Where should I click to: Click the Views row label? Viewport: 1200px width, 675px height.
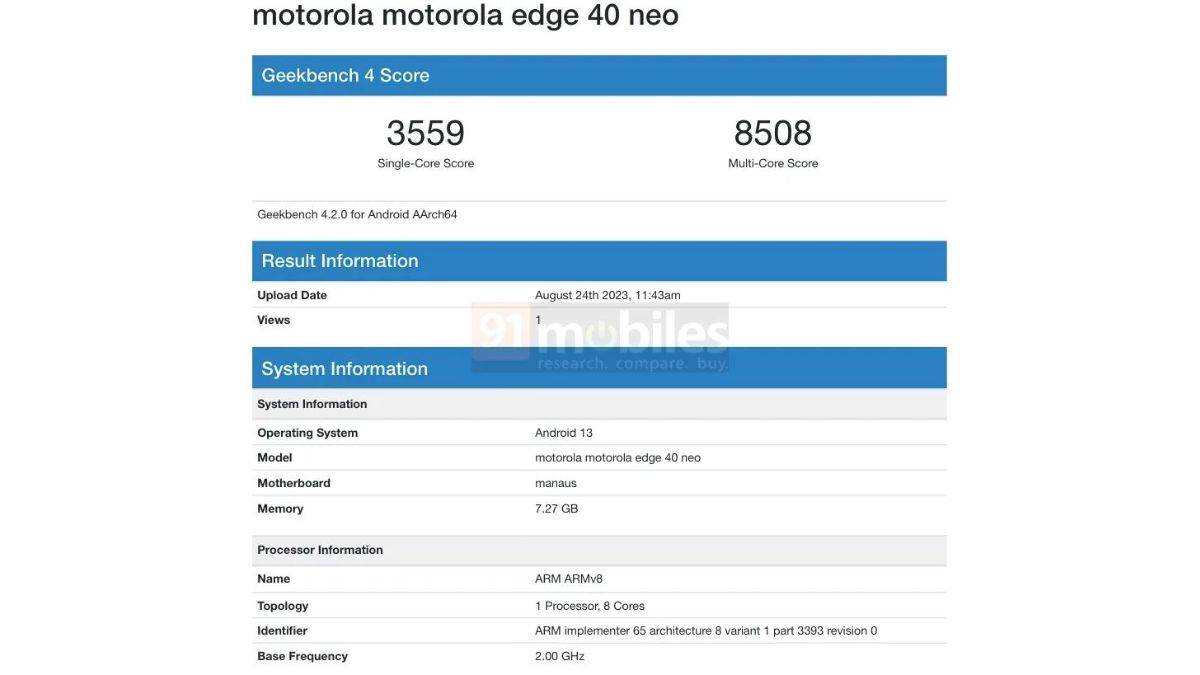pyautogui.click(x=273, y=320)
